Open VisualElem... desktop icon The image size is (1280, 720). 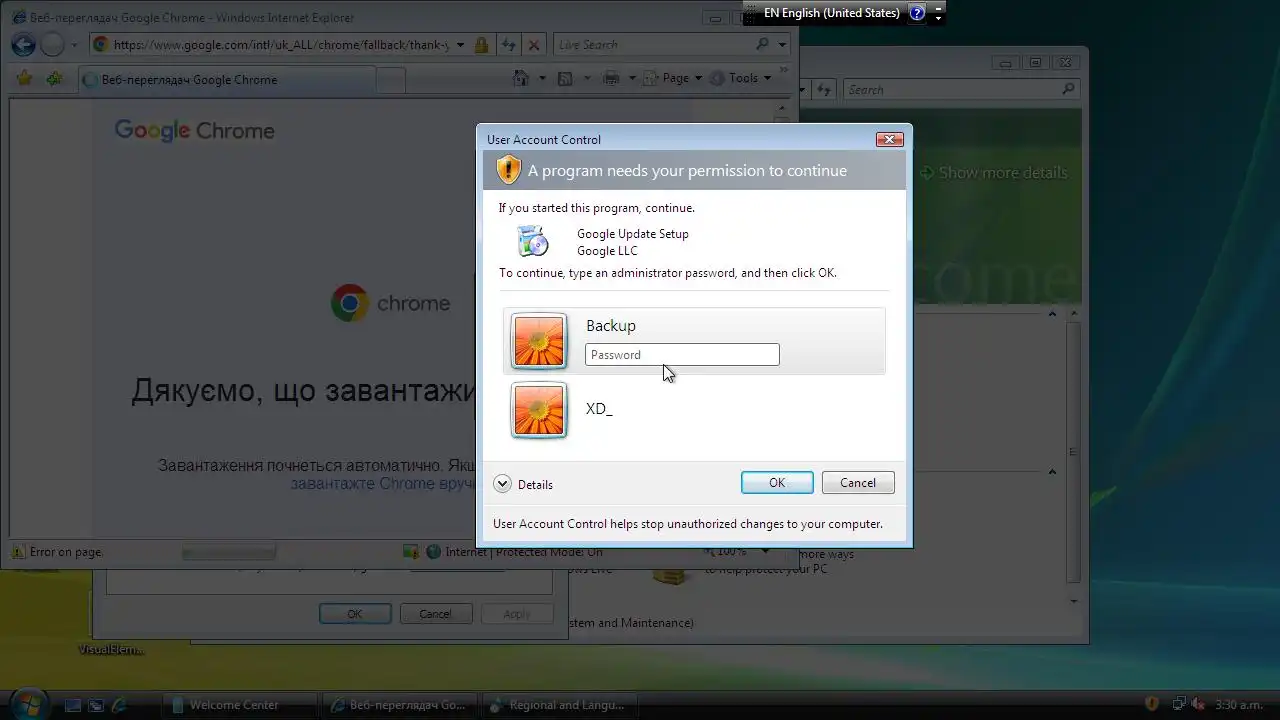click(112, 648)
